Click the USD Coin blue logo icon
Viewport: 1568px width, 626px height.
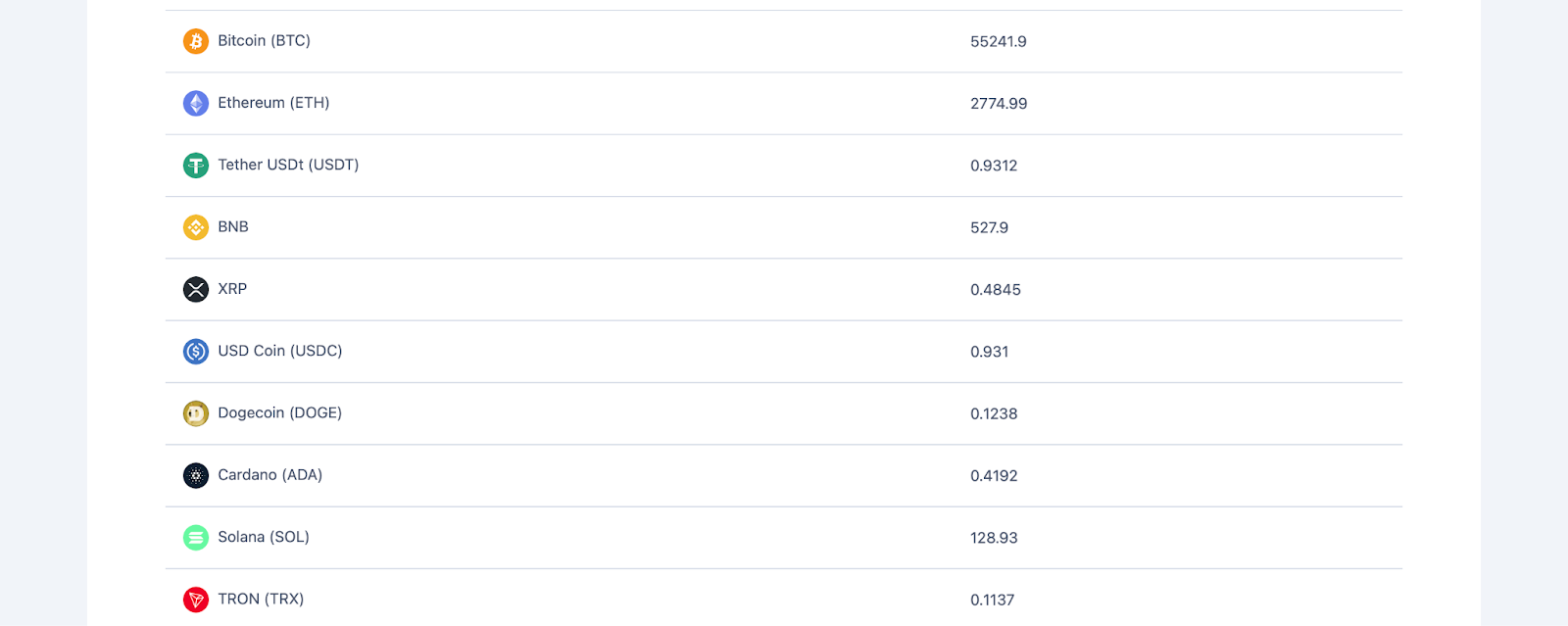point(196,351)
